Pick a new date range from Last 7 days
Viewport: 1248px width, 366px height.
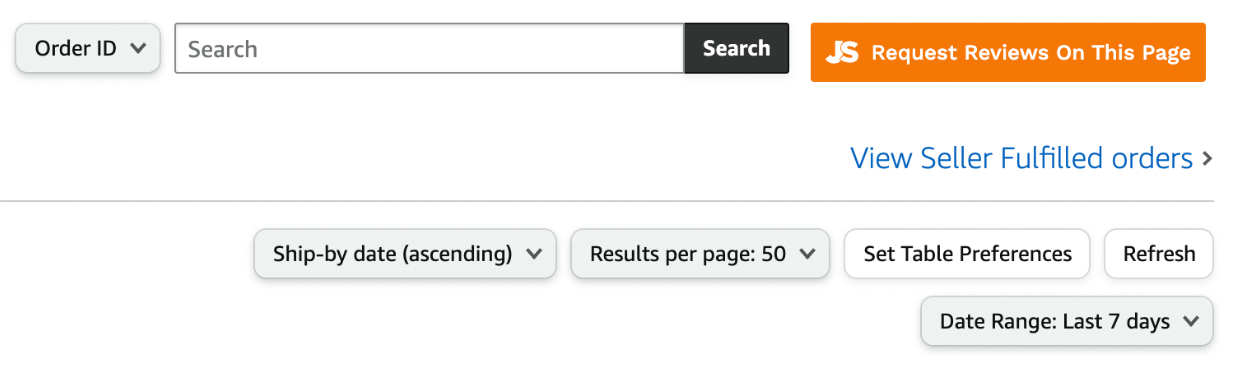point(1067,321)
